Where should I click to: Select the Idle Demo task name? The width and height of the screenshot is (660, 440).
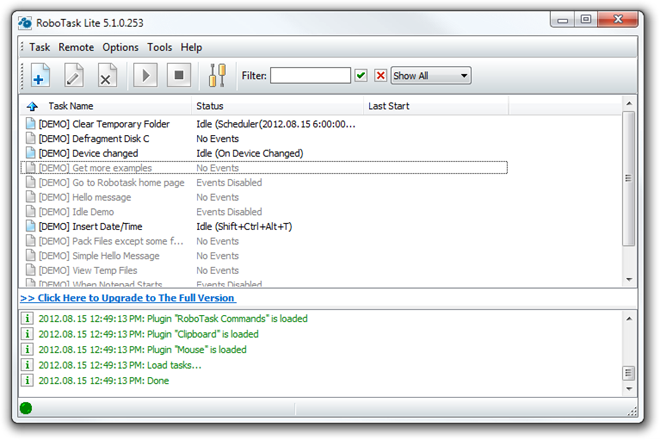pos(76,212)
